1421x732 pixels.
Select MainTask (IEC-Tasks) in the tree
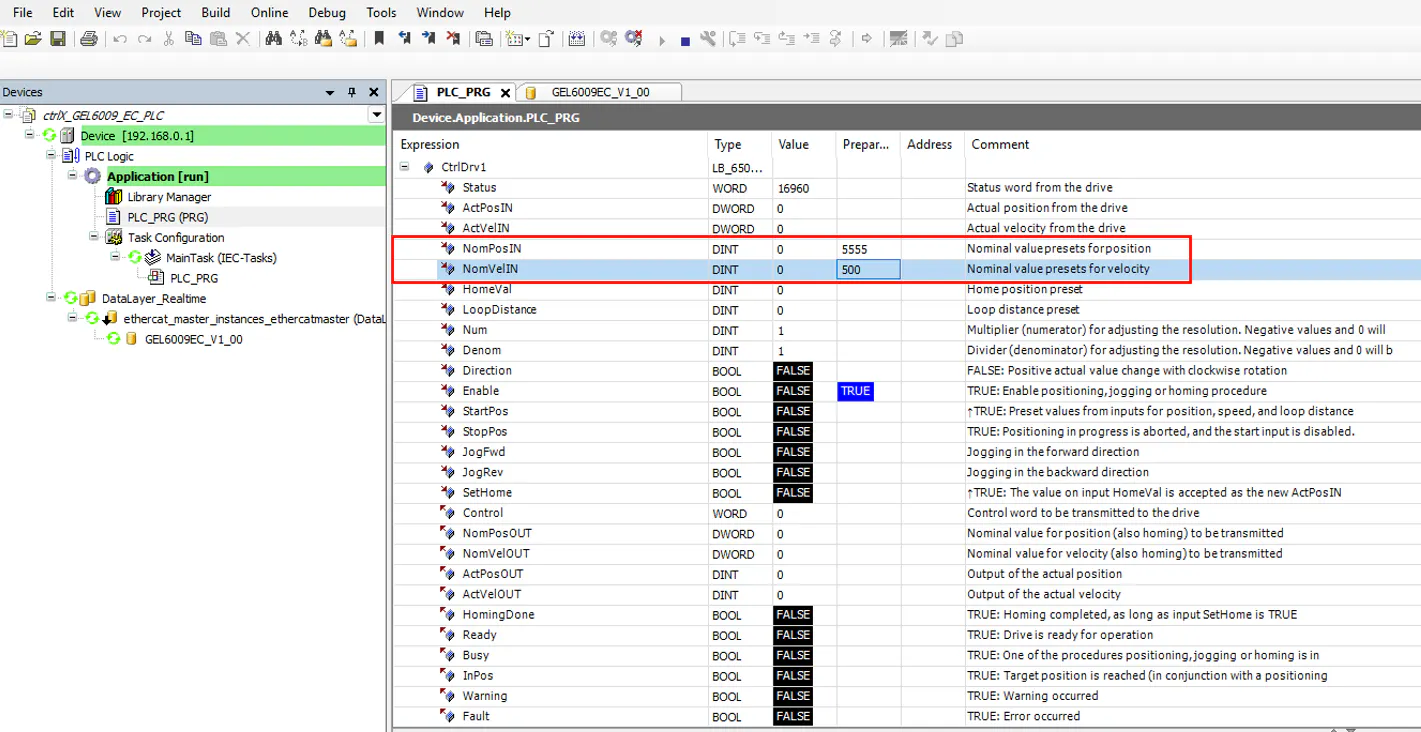221,258
